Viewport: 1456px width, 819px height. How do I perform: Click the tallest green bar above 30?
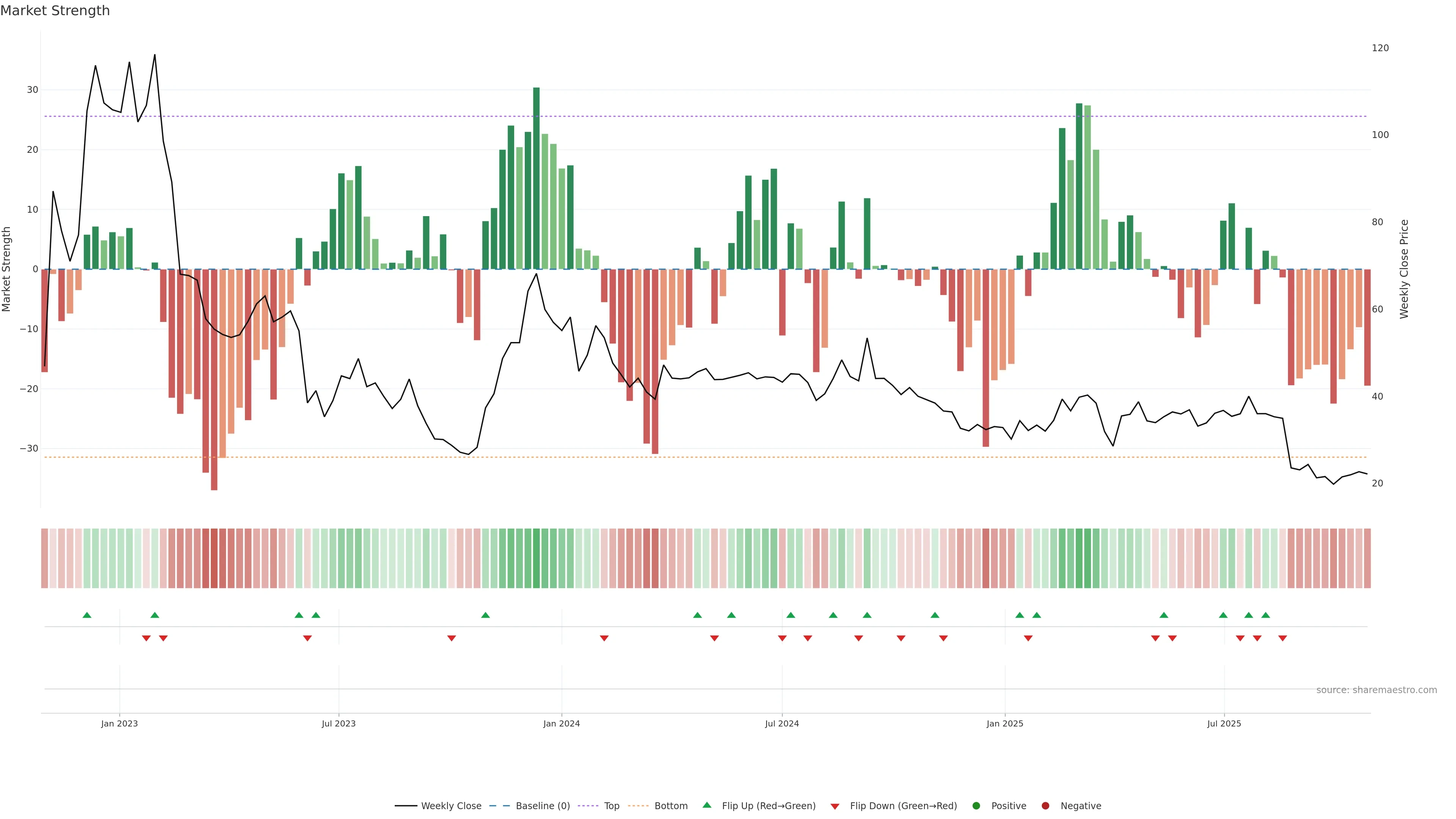(x=537, y=169)
